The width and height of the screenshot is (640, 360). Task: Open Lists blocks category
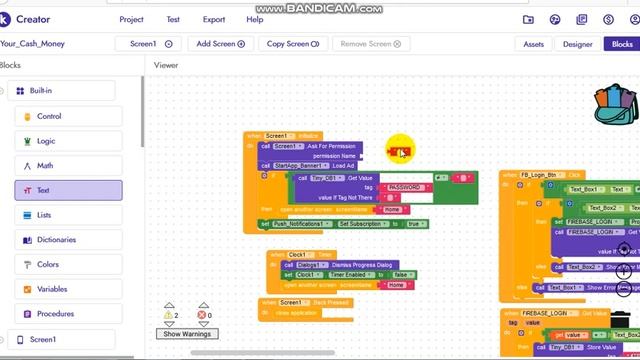[68, 215]
